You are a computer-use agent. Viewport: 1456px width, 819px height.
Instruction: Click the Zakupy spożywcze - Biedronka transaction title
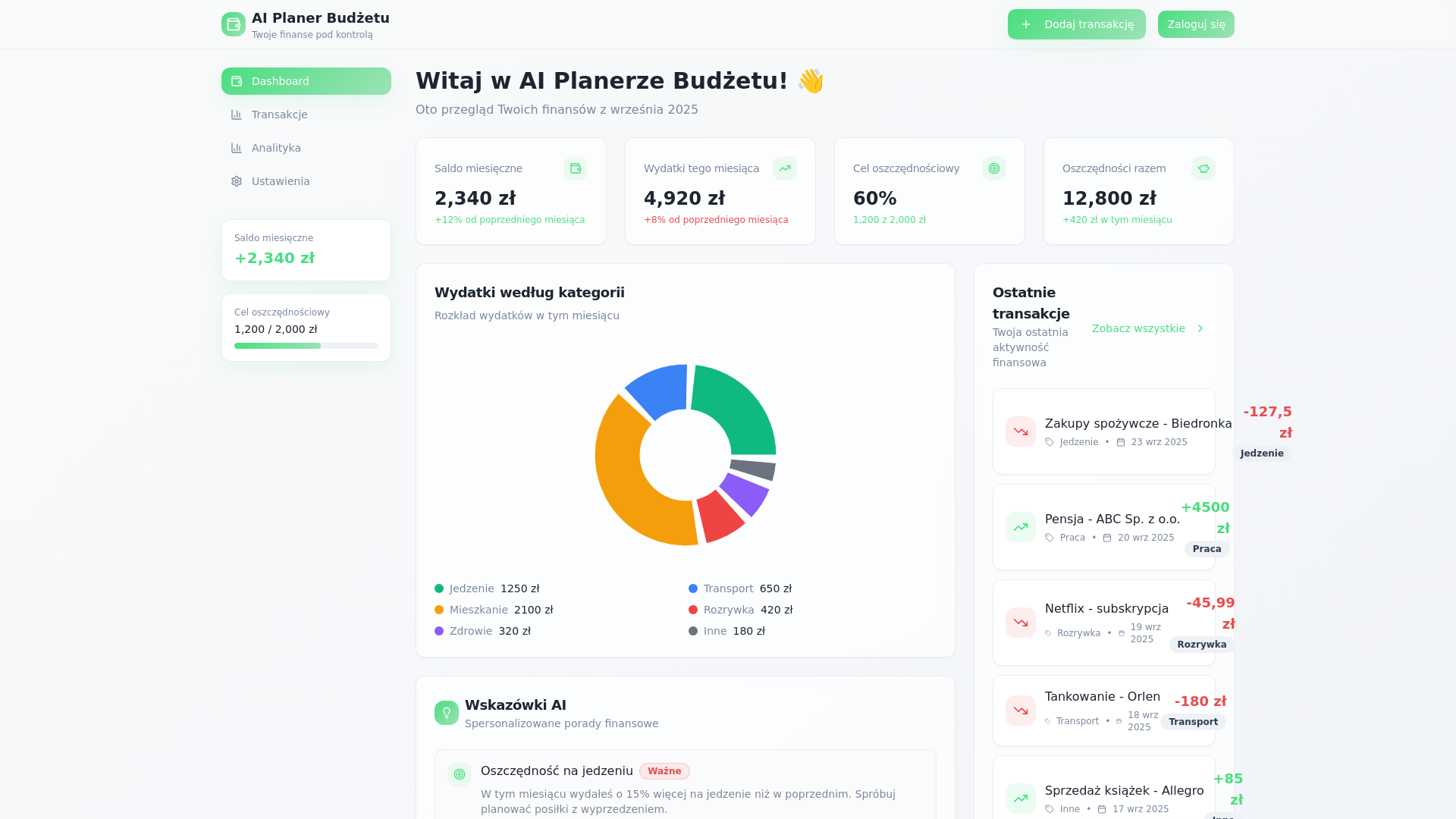point(1138,423)
